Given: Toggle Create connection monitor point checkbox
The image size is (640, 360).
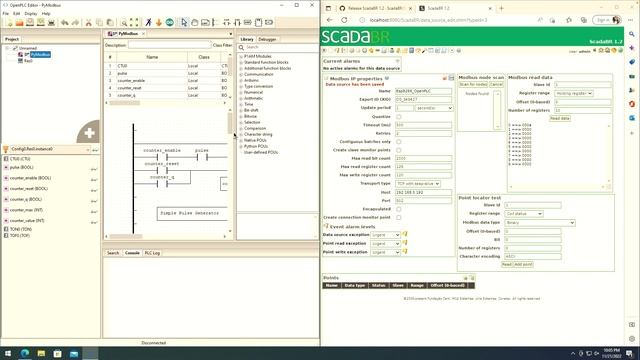Looking at the screenshot, I should [x=399, y=218].
